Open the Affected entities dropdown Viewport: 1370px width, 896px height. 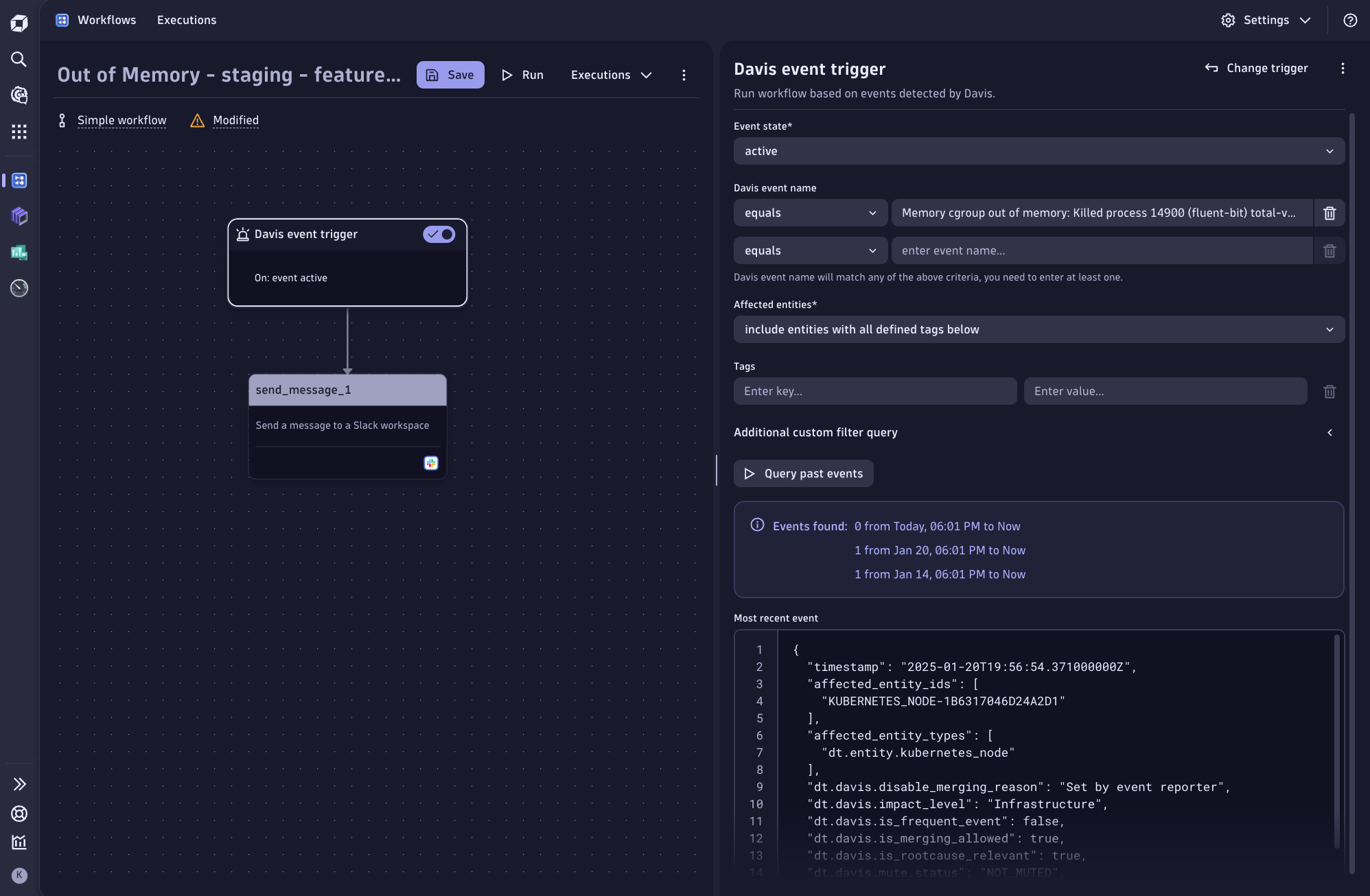1038,329
